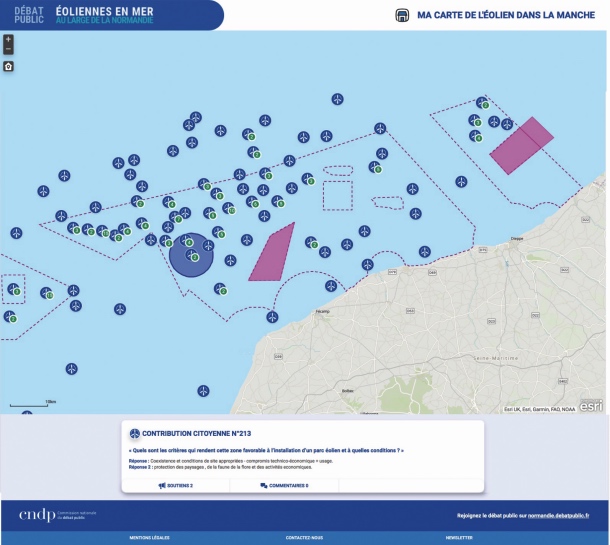Click the turbine marker inside the small dashed square

pyautogui.click(x=14, y=289)
